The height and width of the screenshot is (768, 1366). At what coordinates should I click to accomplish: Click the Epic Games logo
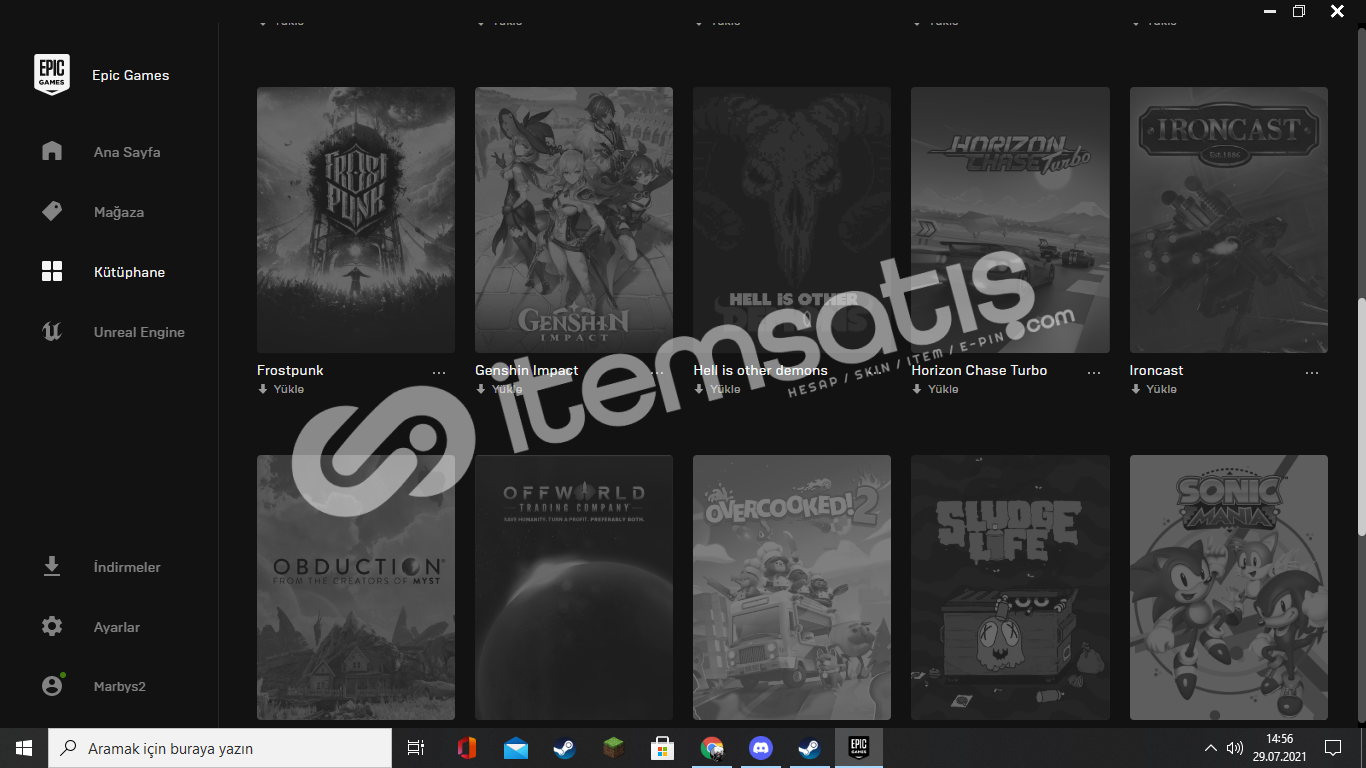pos(52,75)
